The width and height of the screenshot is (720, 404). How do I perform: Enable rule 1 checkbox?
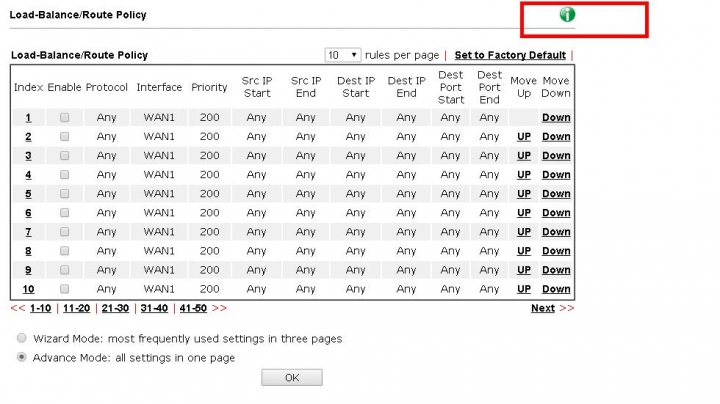pyautogui.click(x=64, y=118)
